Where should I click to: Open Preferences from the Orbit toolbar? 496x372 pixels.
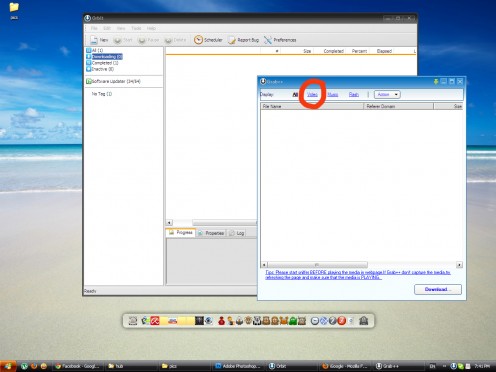coord(280,40)
